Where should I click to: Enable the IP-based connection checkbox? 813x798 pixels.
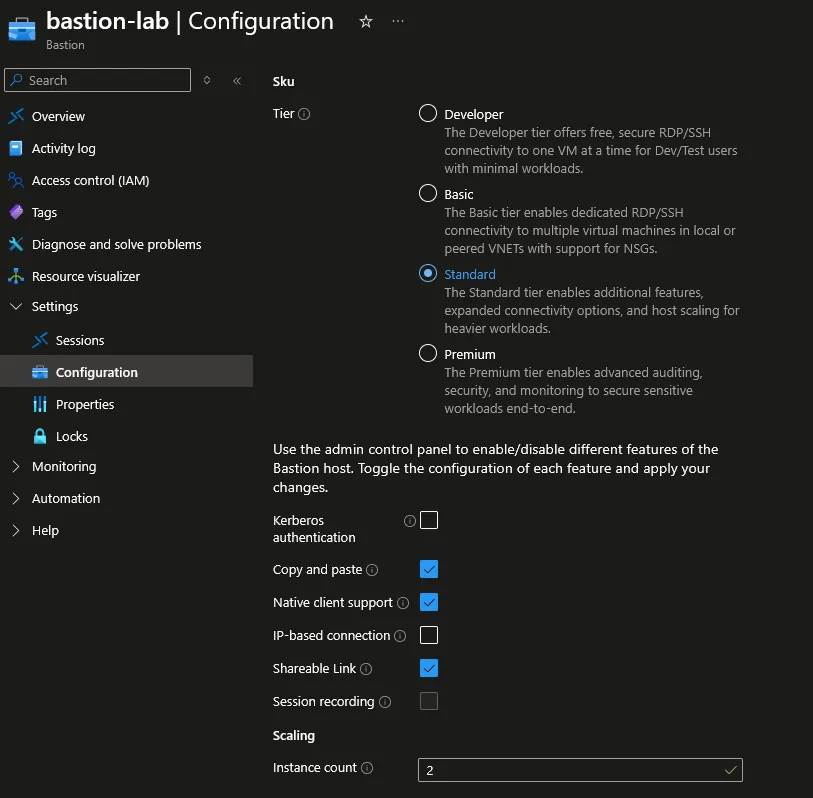click(429, 635)
